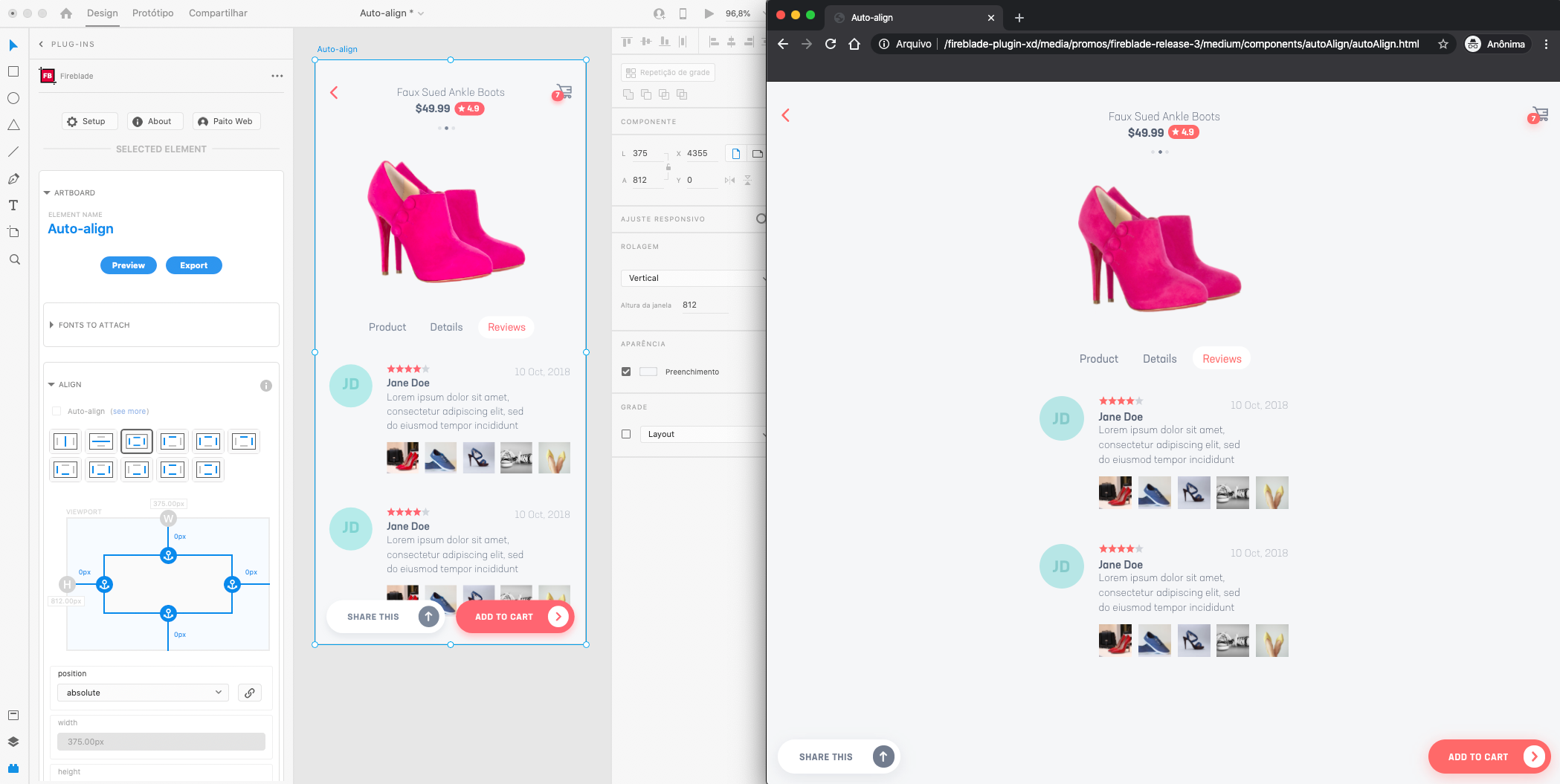Select the Line tool

[x=13, y=152]
